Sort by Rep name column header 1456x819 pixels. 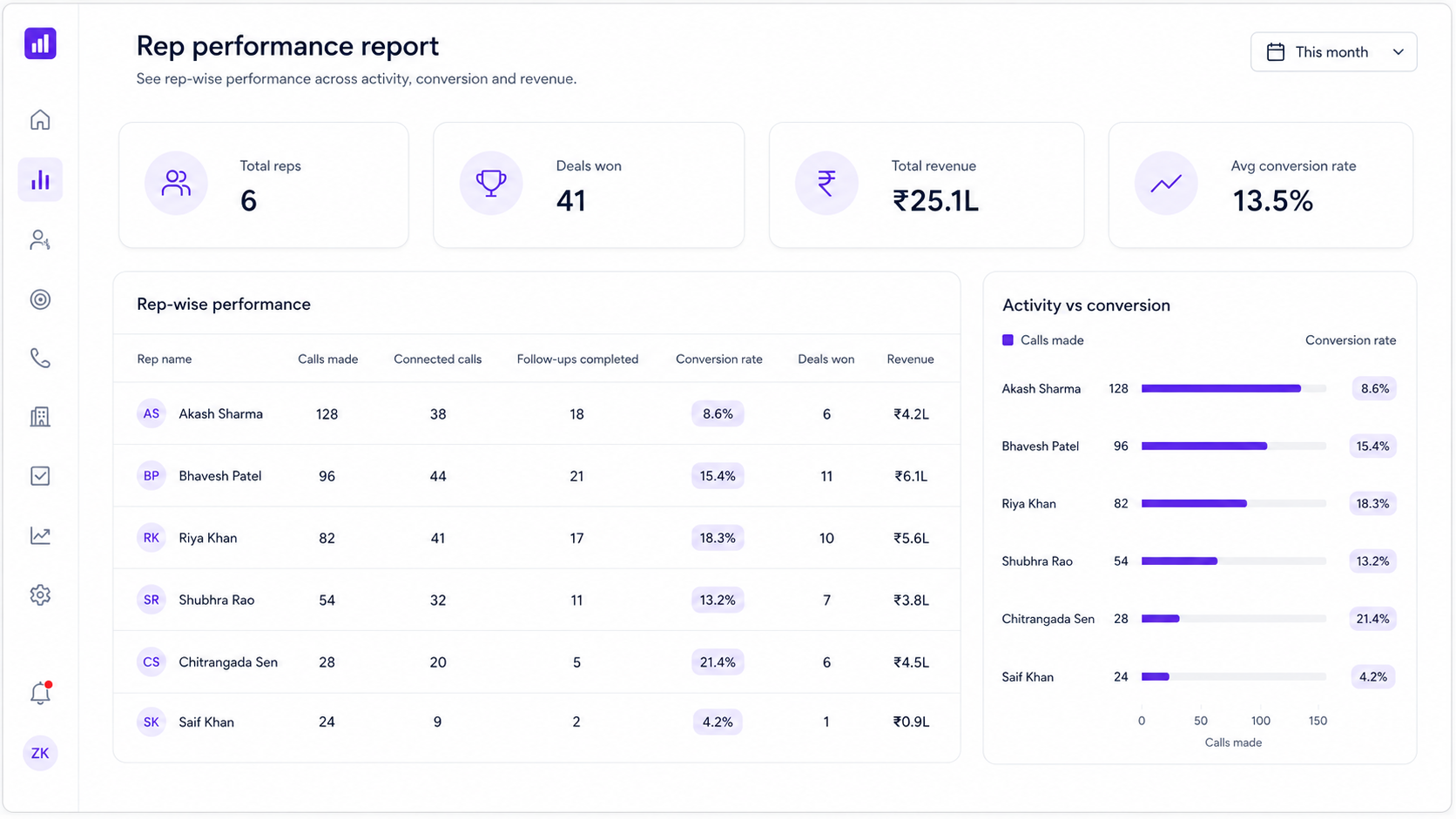tap(164, 359)
